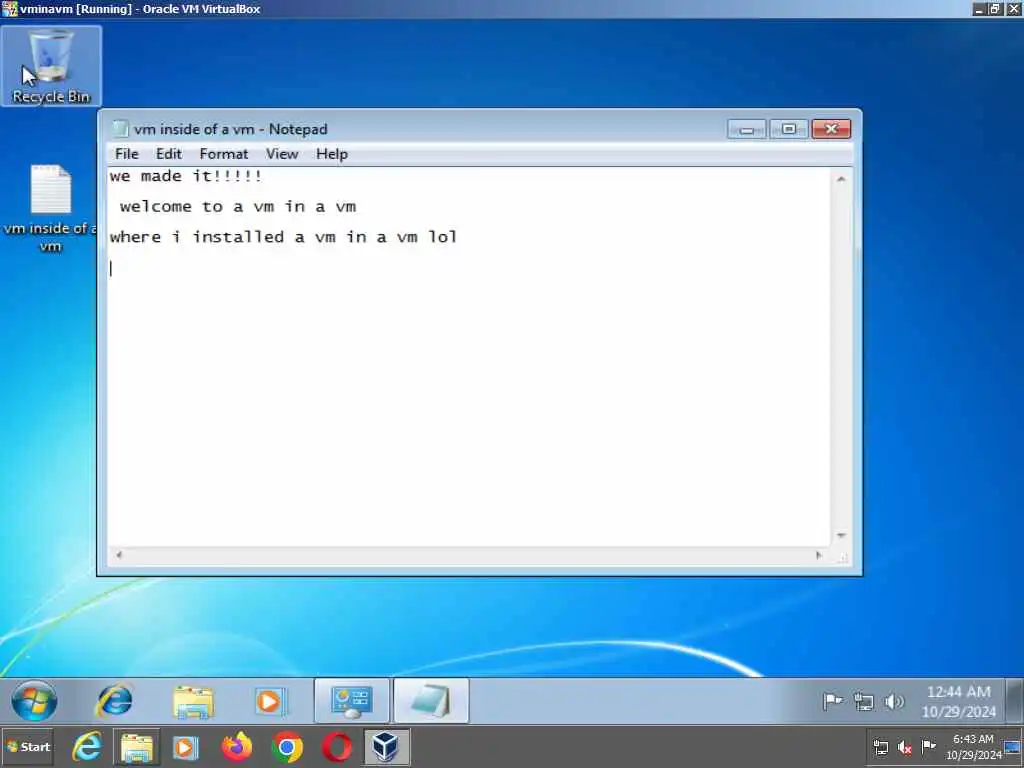The height and width of the screenshot is (768, 1024).
Task: Click Show desktop button on inner VM taskbar
Action: click(1014, 701)
